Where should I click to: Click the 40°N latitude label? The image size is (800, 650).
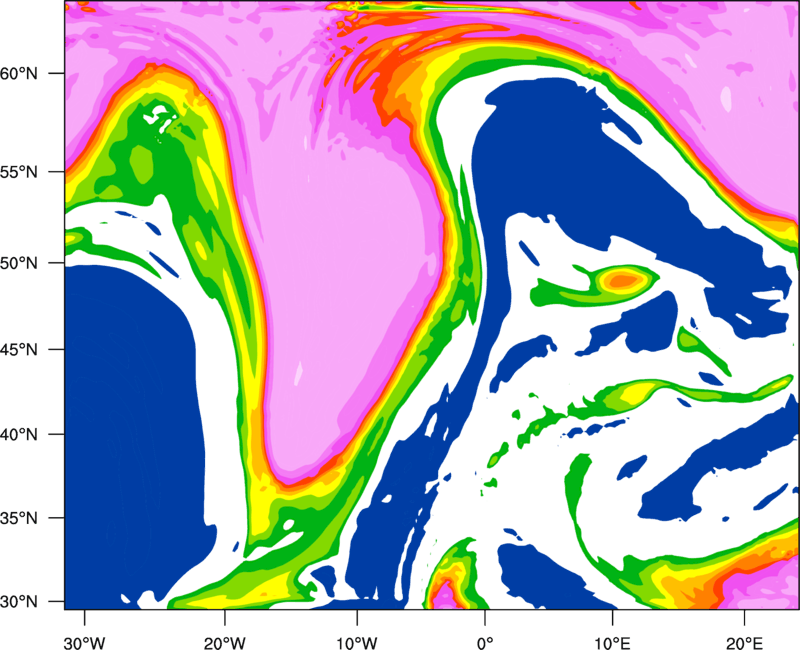(19, 434)
